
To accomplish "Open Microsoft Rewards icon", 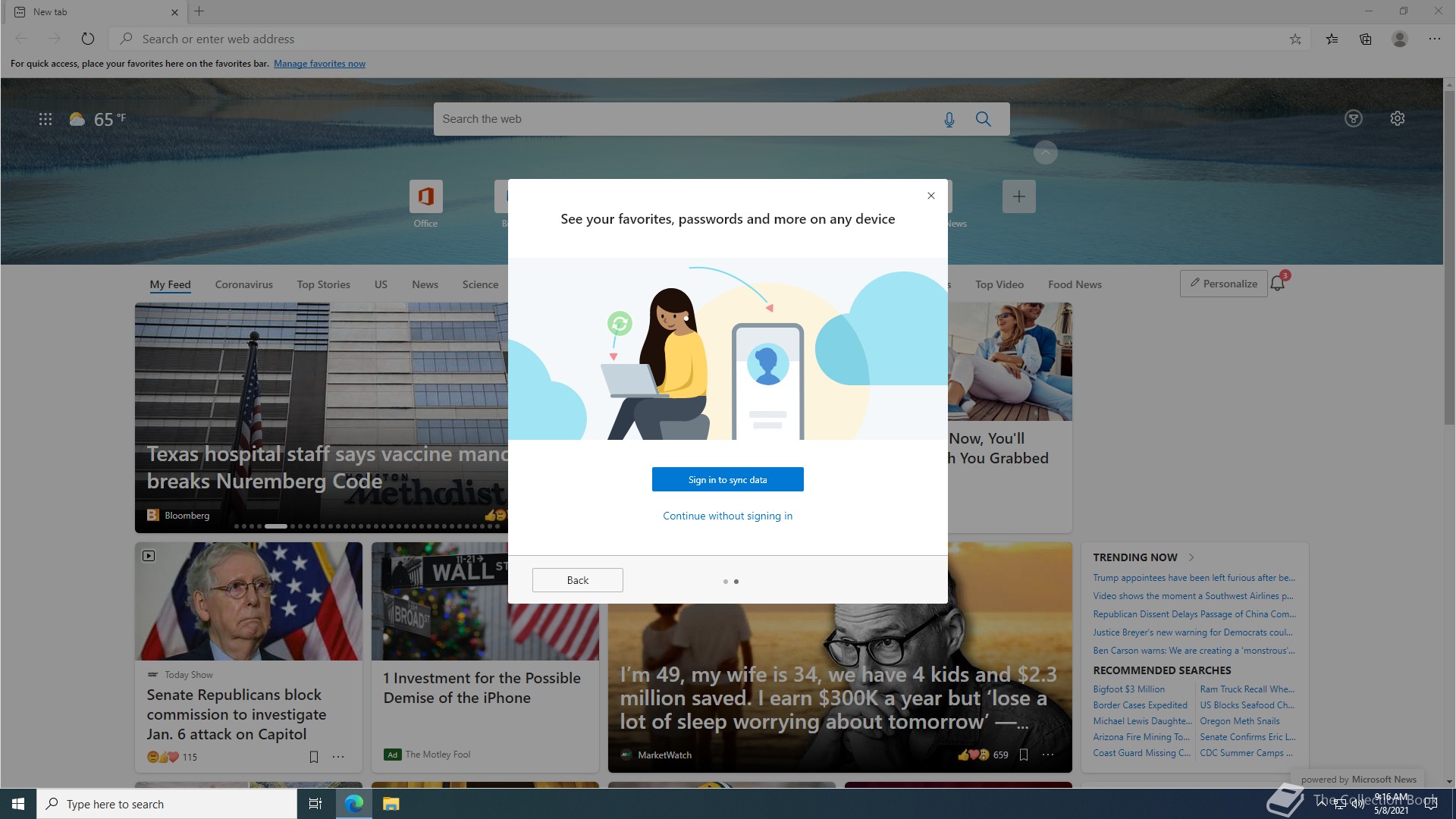I will (1354, 118).
